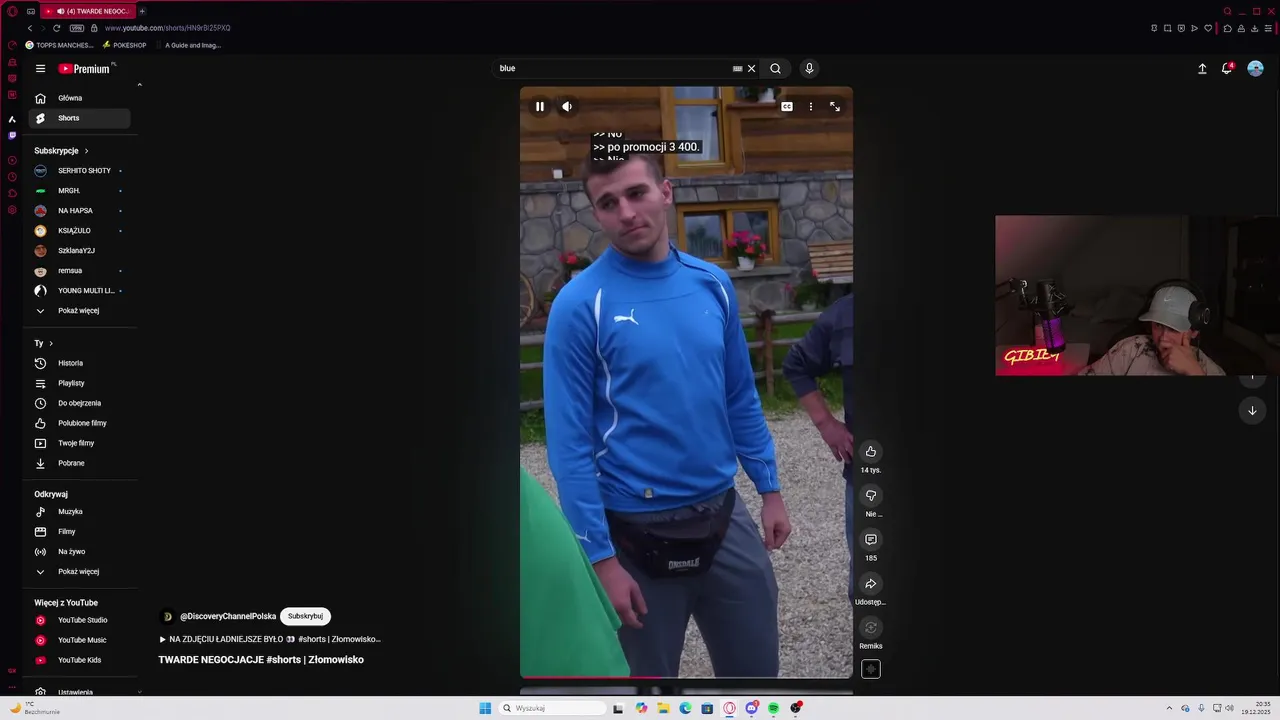The width and height of the screenshot is (1280, 720).
Task: Open the account avatar menu
Action: [1255, 69]
